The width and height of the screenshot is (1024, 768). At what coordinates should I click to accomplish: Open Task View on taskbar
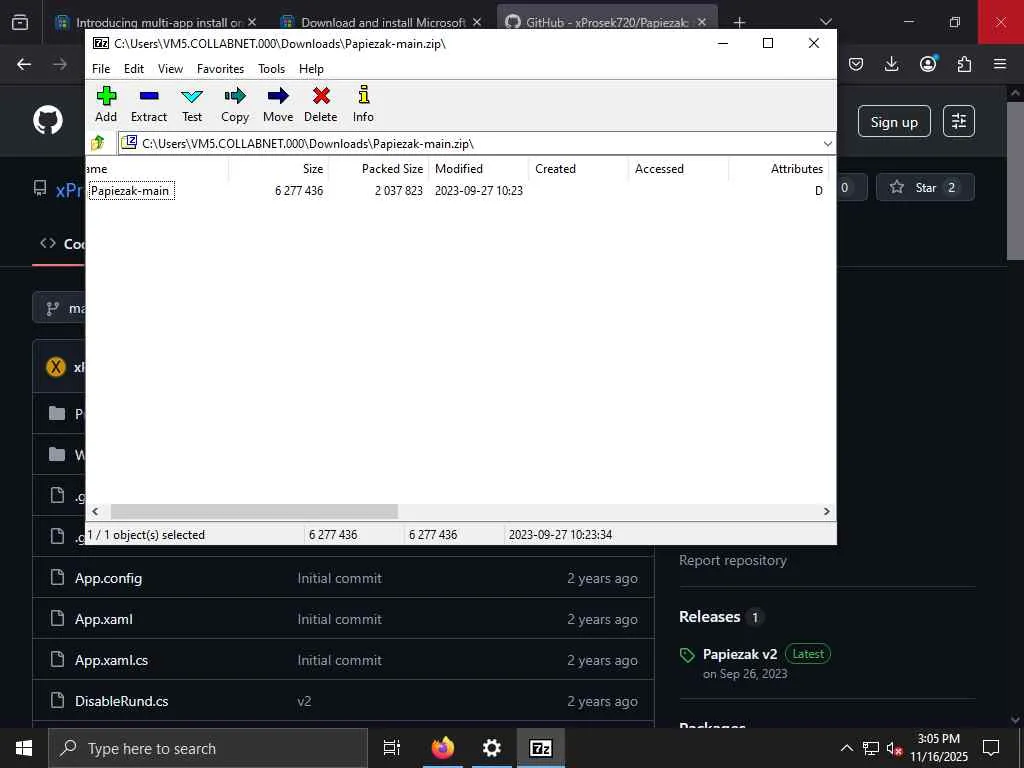click(x=392, y=748)
